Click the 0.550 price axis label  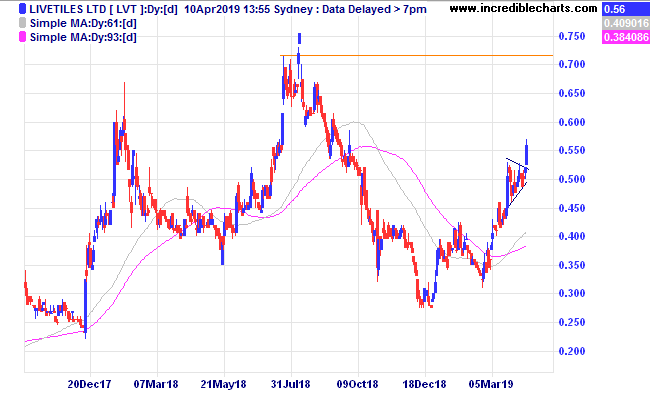click(x=572, y=150)
